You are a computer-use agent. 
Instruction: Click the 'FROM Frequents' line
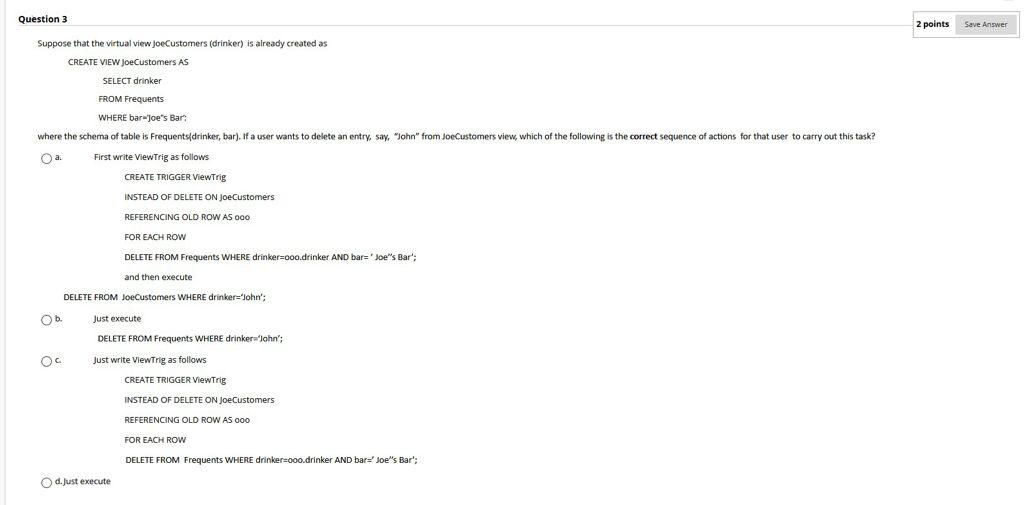point(131,99)
